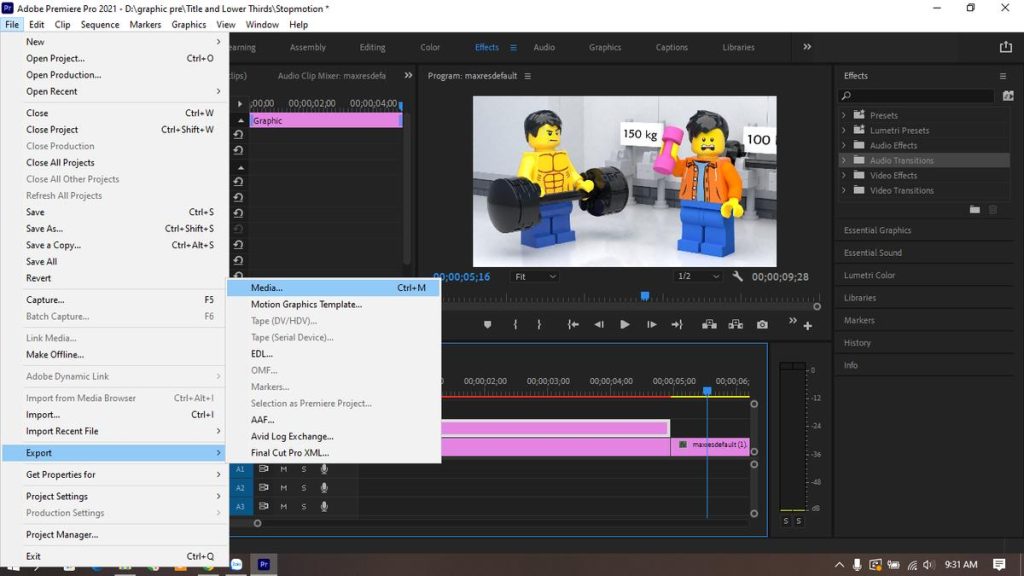The height and width of the screenshot is (576, 1024).
Task: Click the Mark In icon
Action: [x=515, y=324]
